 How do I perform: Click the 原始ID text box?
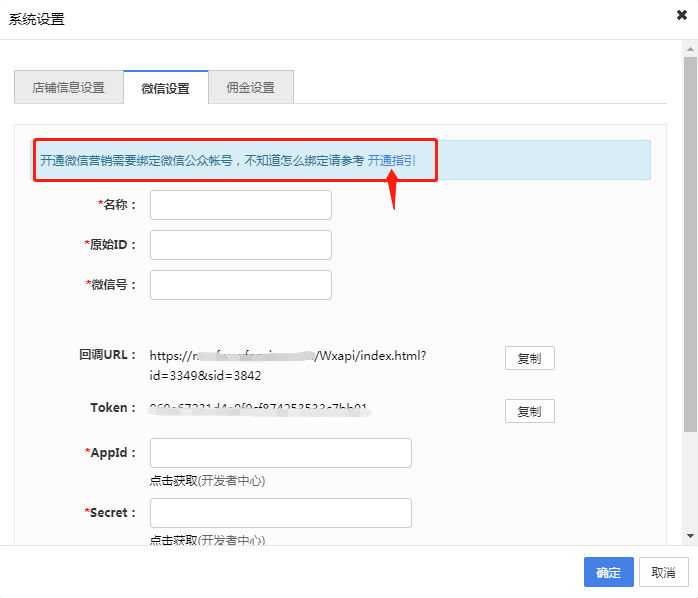click(x=240, y=245)
